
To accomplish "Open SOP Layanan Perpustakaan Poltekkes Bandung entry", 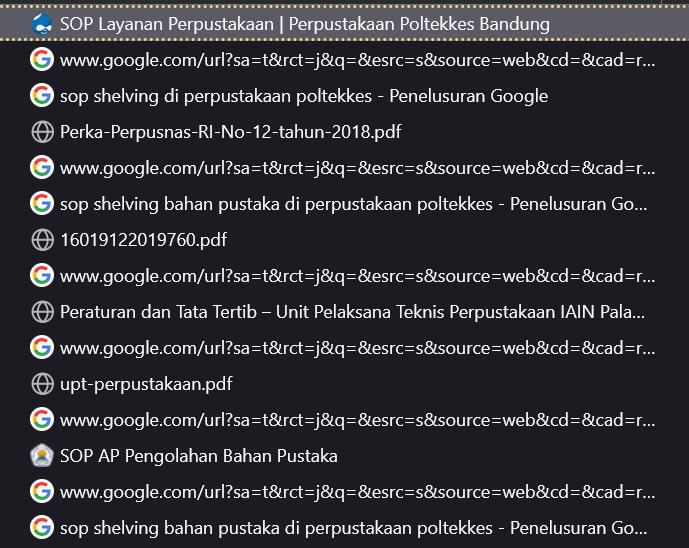I will pyautogui.click(x=344, y=24).
